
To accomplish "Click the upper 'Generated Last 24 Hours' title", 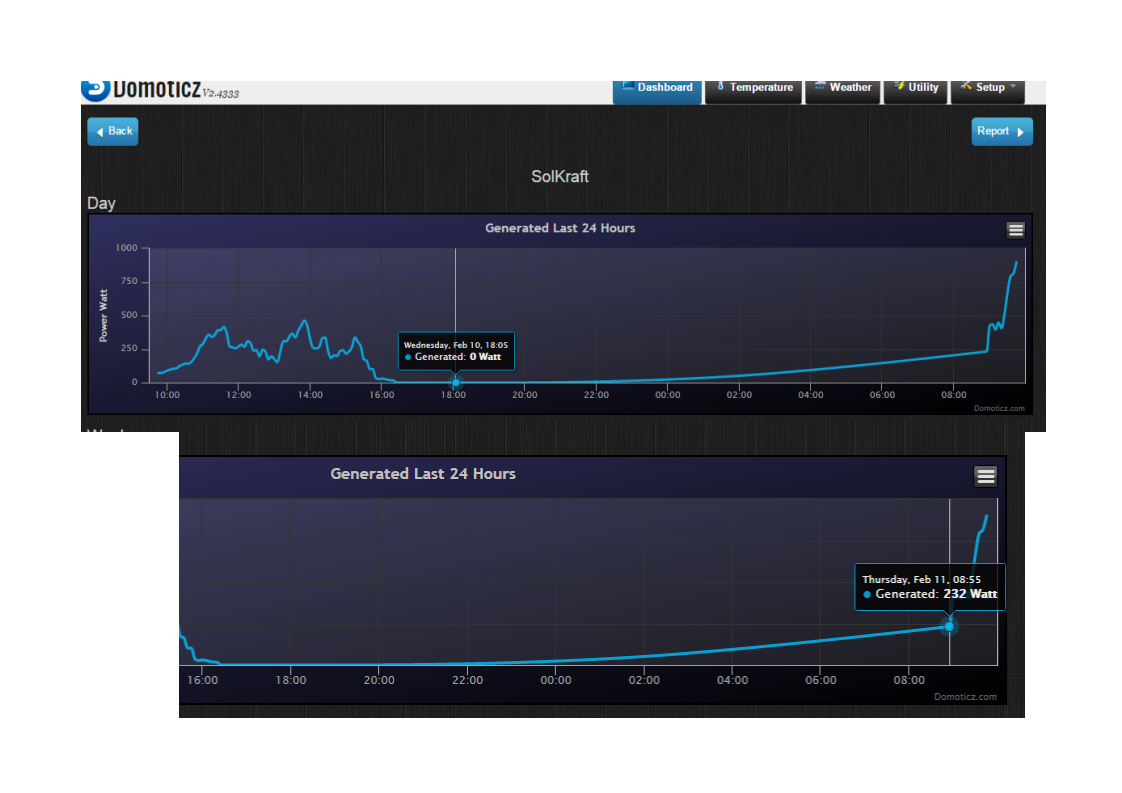I will (x=560, y=228).
